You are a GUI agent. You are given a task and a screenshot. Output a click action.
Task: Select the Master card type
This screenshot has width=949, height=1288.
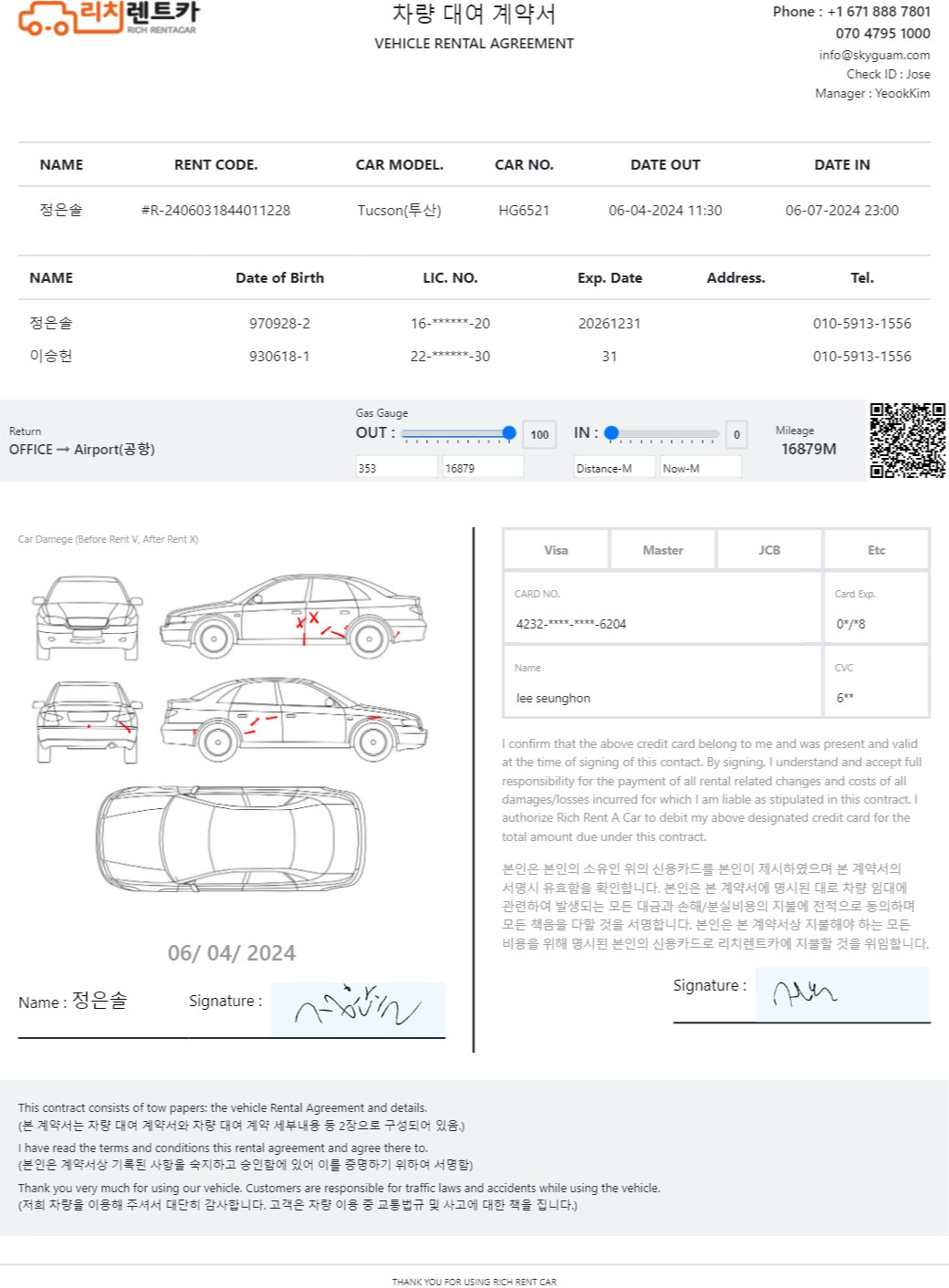pos(662,550)
